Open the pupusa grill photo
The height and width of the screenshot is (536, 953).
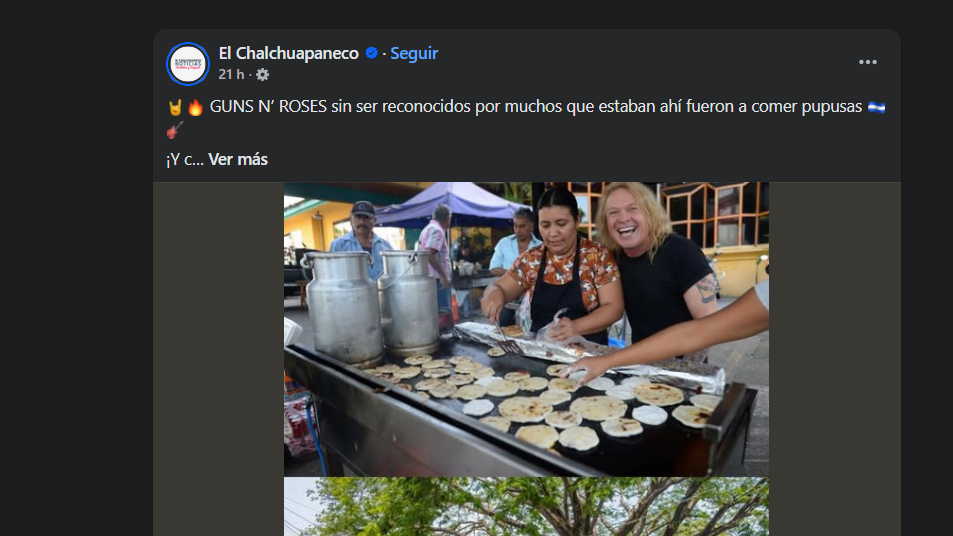click(x=526, y=329)
